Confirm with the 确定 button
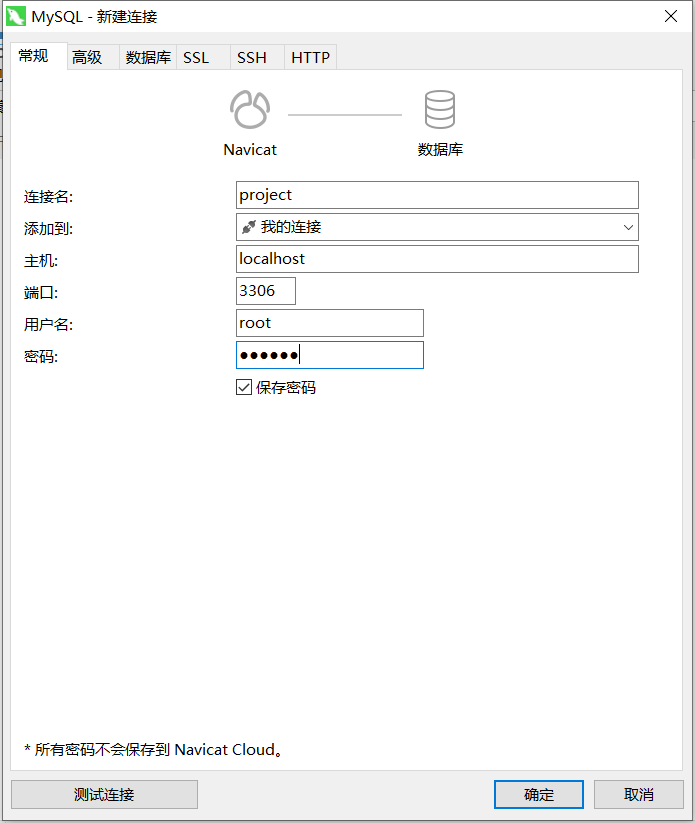This screenshot has width=695, height=823. pyautogui.click(x=539, y=794)
